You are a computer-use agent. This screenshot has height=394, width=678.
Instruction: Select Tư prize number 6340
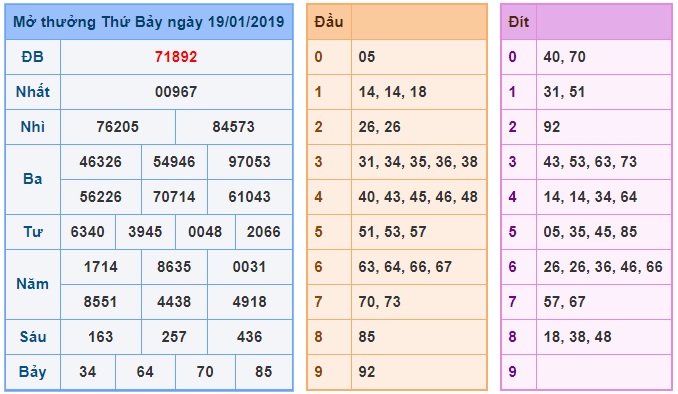coord(88,232)
